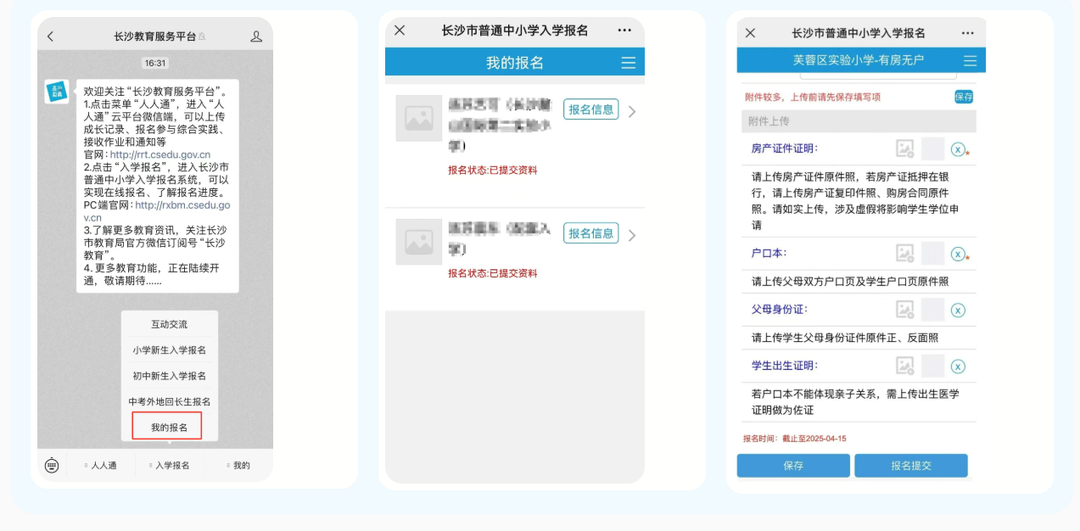Open the 入学报名 bottom menu tab
The image size is (1080, 531).
[x=169, y=465]
